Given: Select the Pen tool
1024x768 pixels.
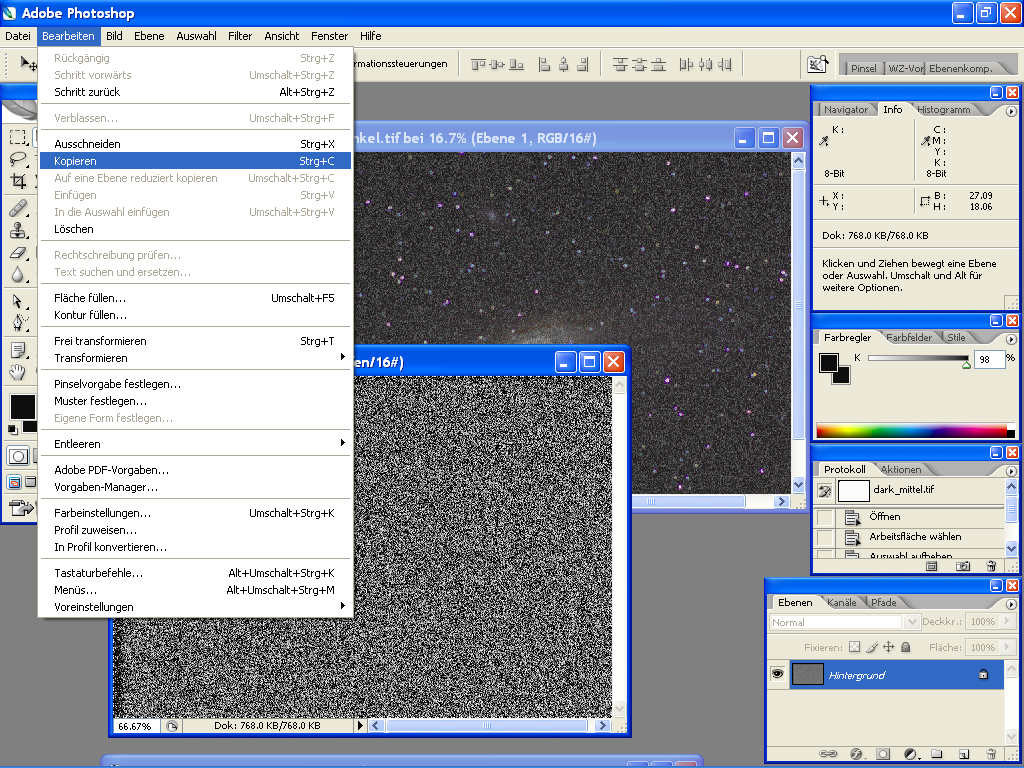Looking at the screenshot, I should click(x=18, y=323).
